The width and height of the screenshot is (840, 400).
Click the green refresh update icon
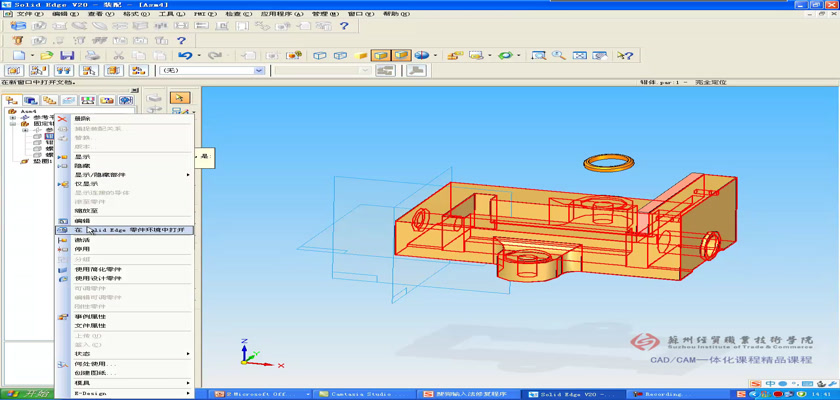click(505, 55)
